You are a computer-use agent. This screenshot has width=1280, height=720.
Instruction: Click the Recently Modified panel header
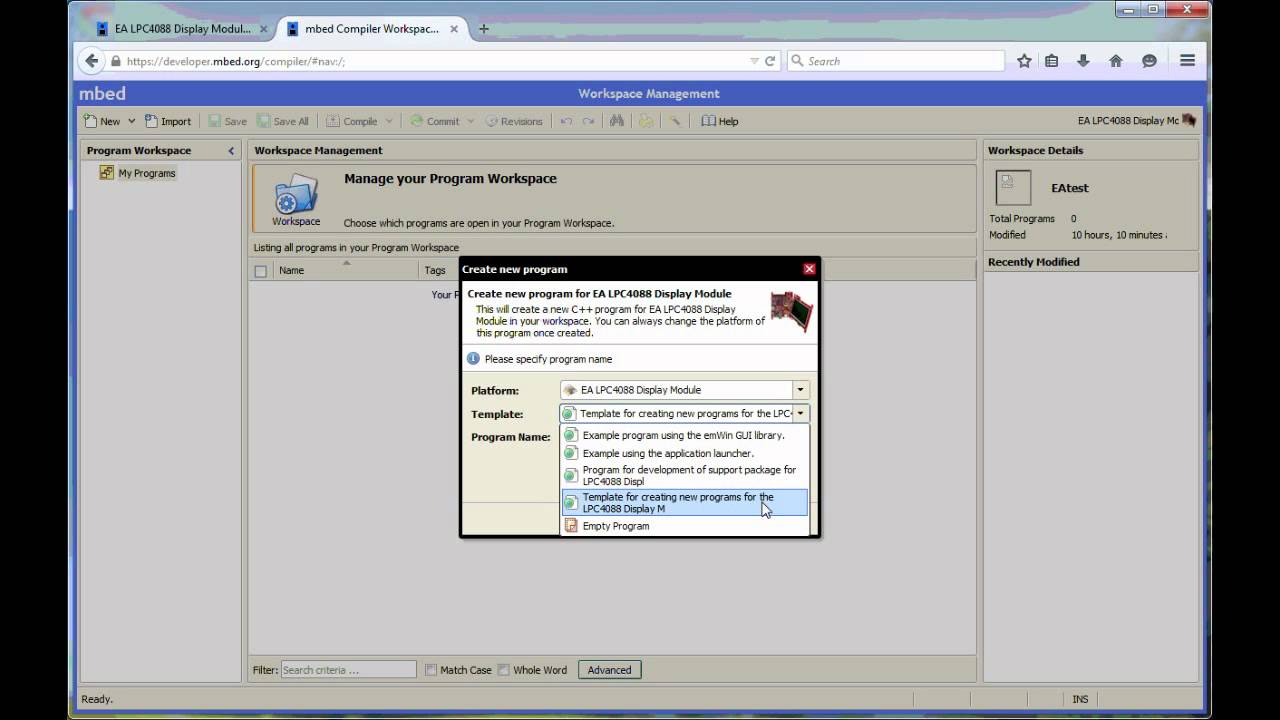1091,262
